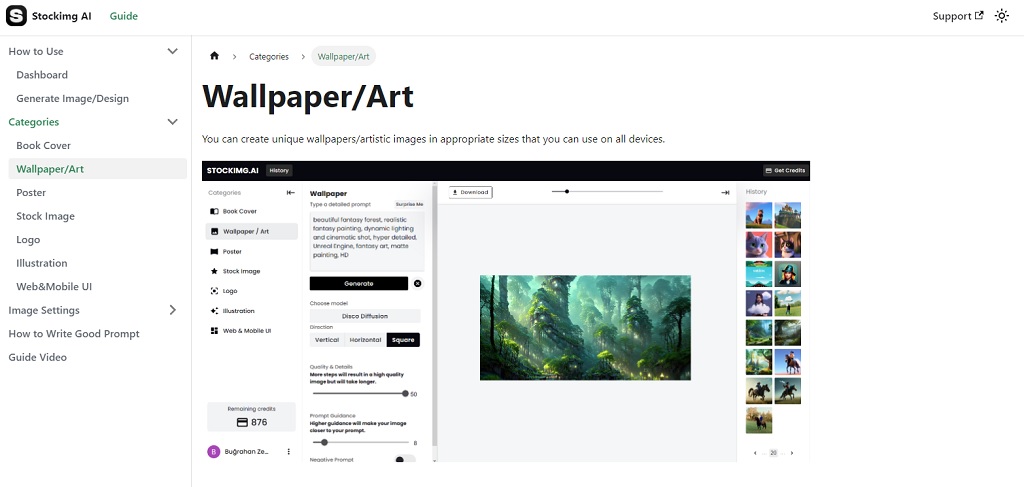1024x487 pixels.
Task: Open the wizard hat portrait thumbnail
Action: [788, 274]
